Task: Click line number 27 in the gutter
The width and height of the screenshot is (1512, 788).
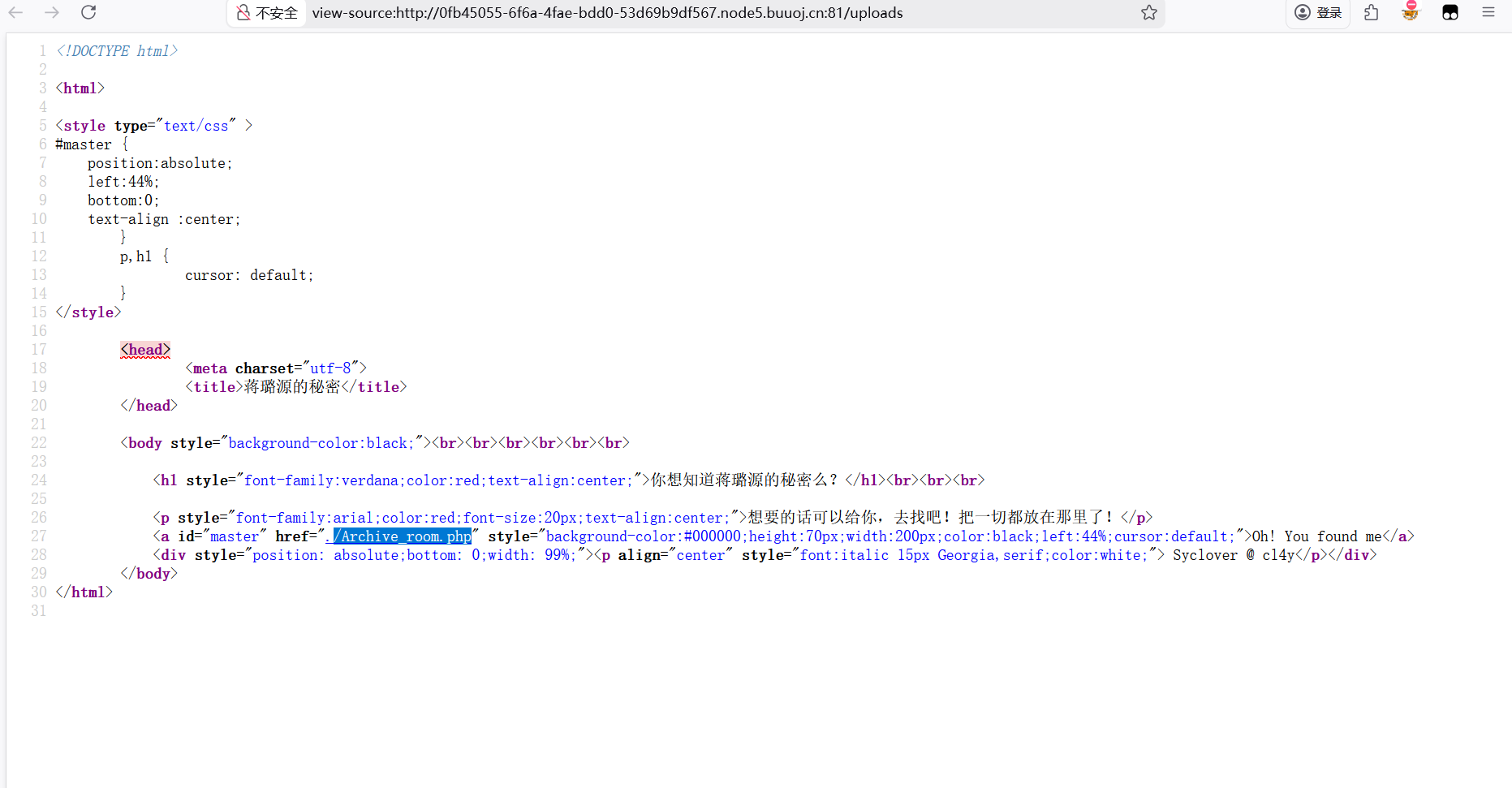Action: pyautogui.click(x=39, y=536)
